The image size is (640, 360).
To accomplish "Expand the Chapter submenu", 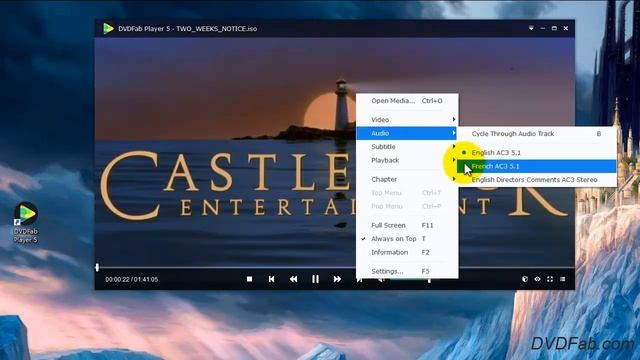I will [x=407, y=179].
